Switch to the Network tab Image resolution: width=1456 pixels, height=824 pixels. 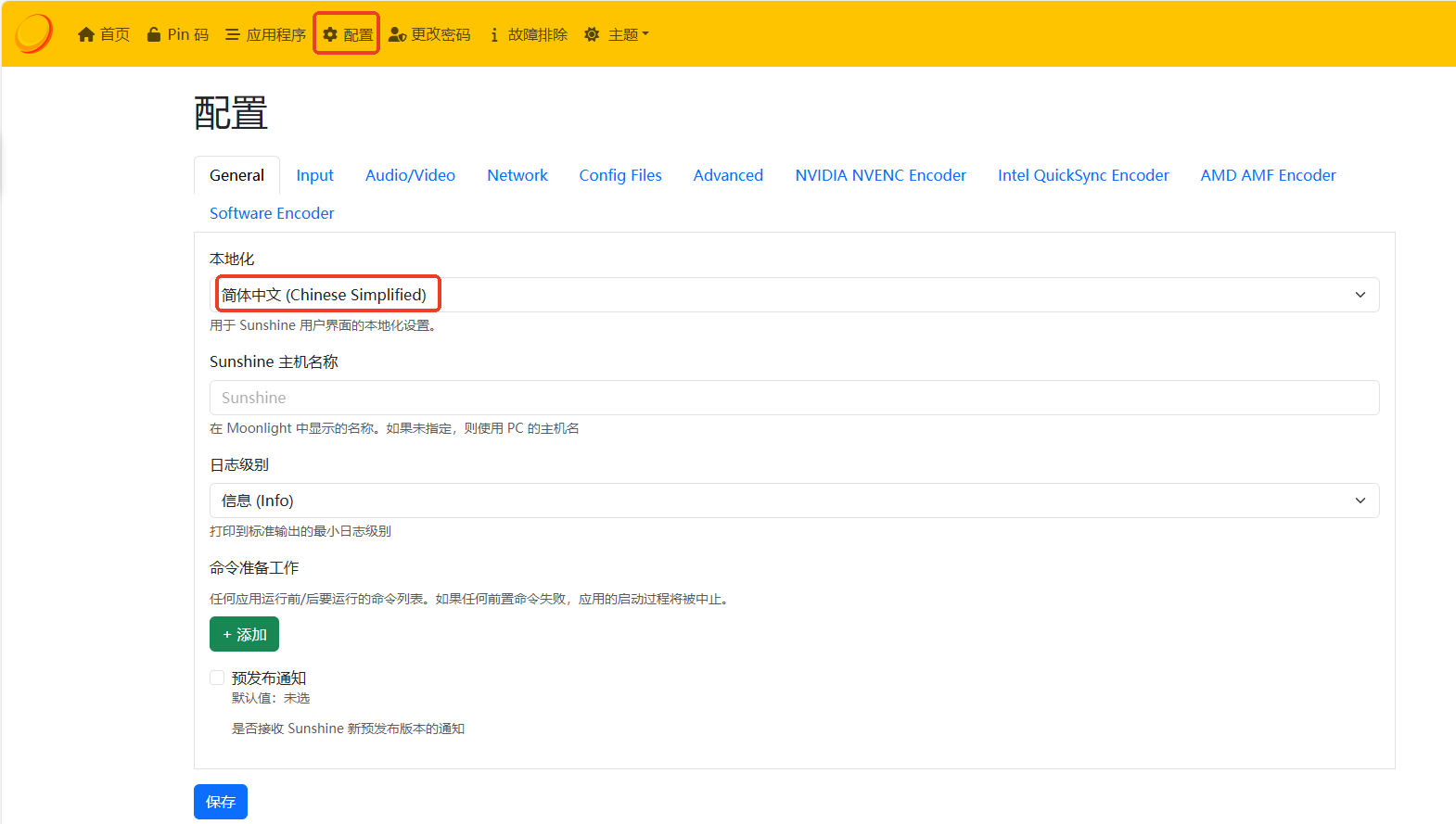tap(517, 175)
